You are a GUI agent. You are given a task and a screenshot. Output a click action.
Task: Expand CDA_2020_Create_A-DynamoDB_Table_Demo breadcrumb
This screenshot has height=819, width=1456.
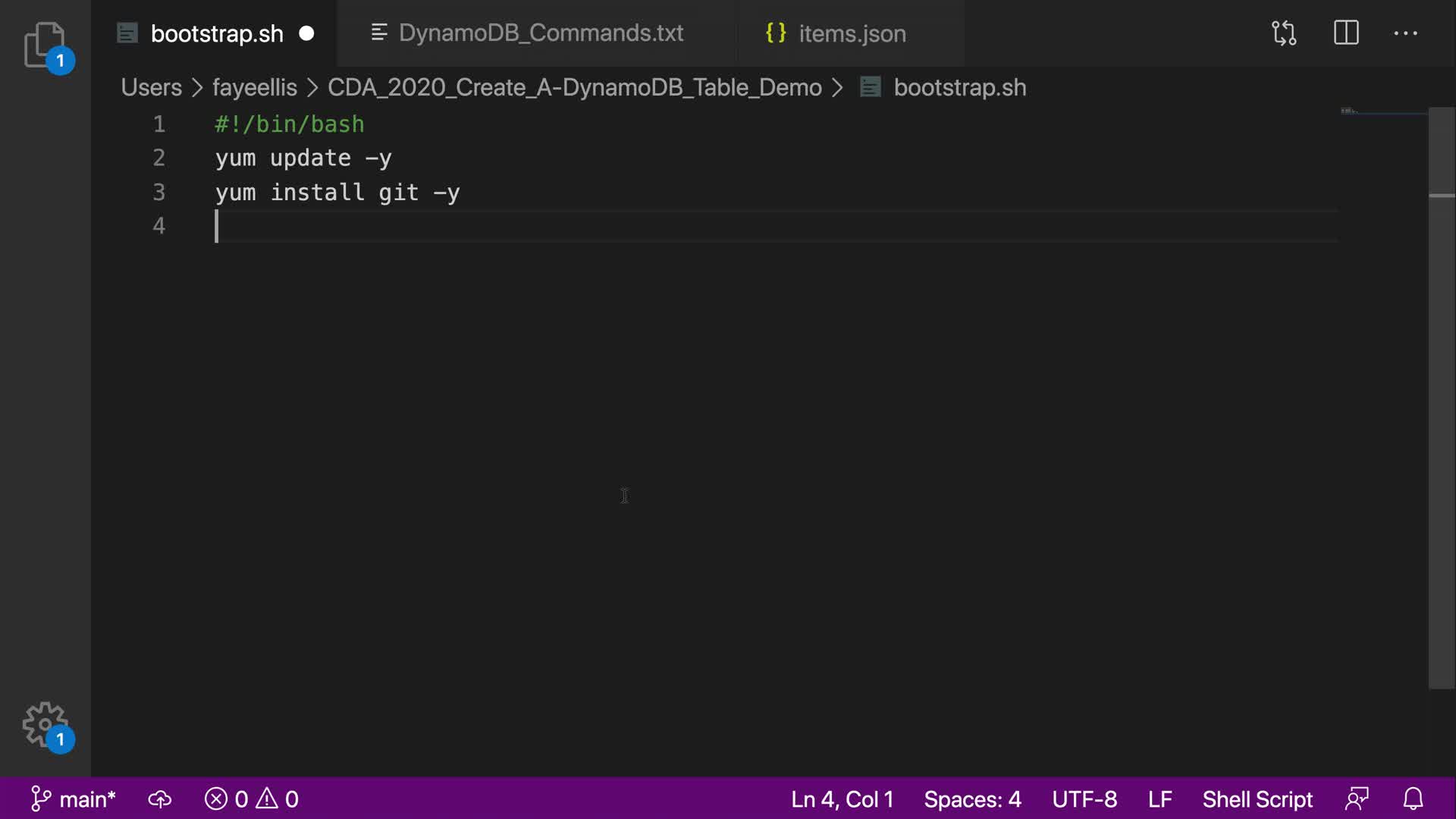pos(574,87)
